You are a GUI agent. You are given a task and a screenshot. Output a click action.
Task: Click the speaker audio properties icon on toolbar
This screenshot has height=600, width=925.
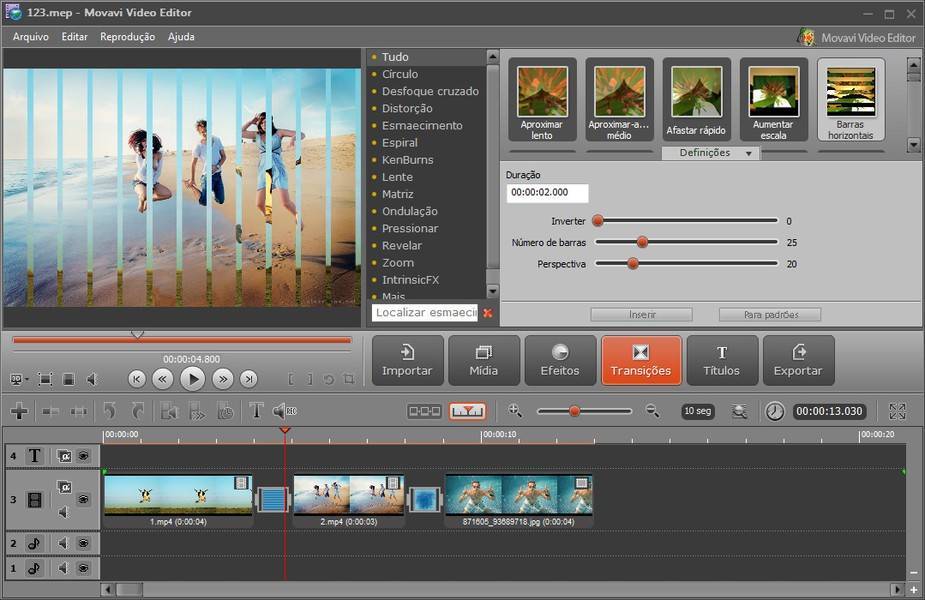pyautogui.click(x=284, y=411)
